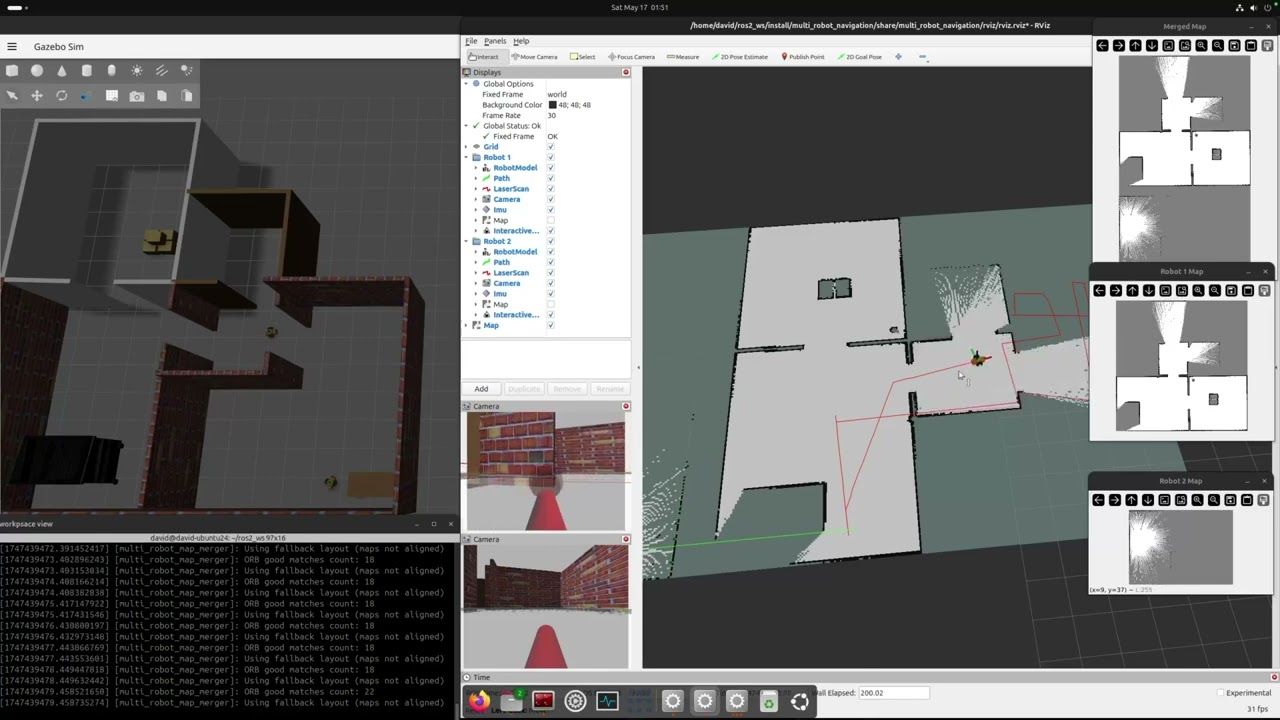The height and width of the screenshot is (720, 1280).
Task: Expand the Grid display node
Action: point(466,147)
